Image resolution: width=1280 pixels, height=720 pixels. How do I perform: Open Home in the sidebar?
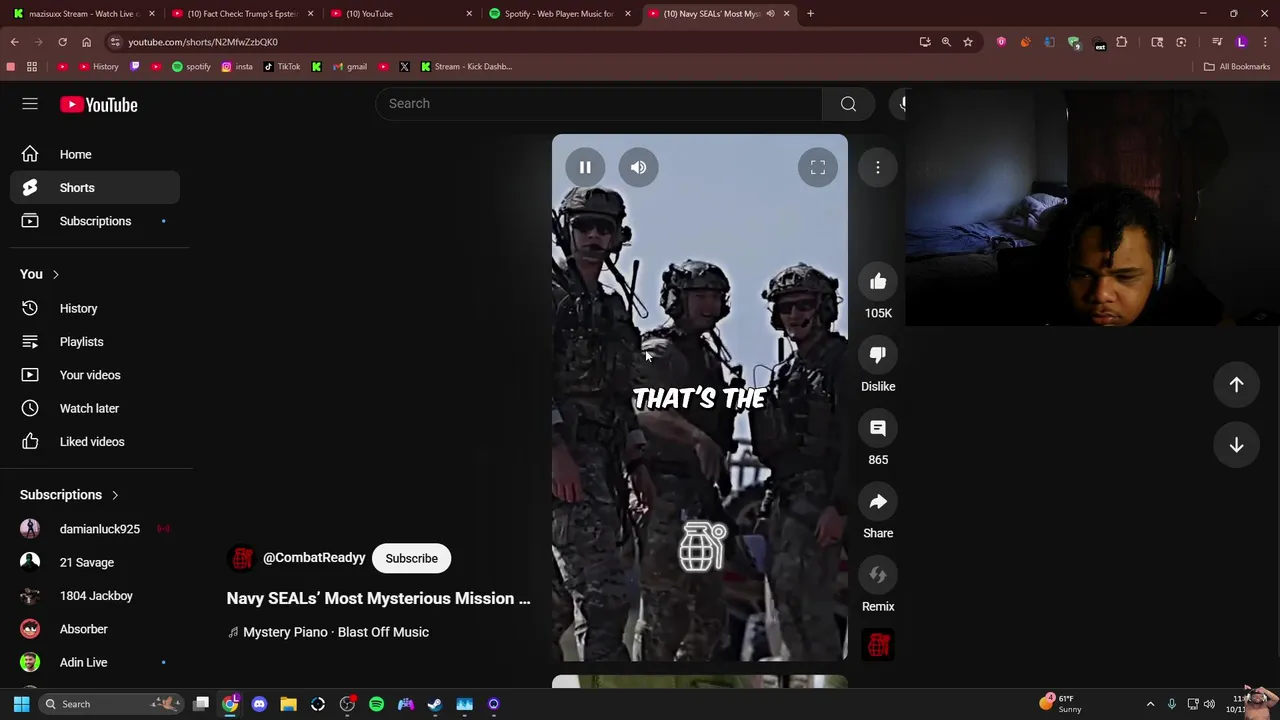tap(95, 154)
